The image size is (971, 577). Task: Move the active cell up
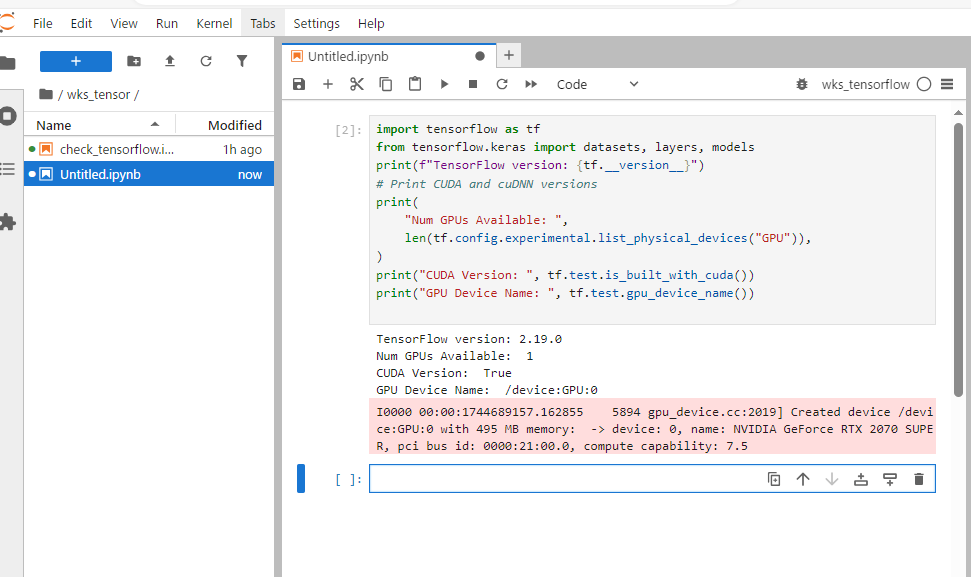pos(803,479)
